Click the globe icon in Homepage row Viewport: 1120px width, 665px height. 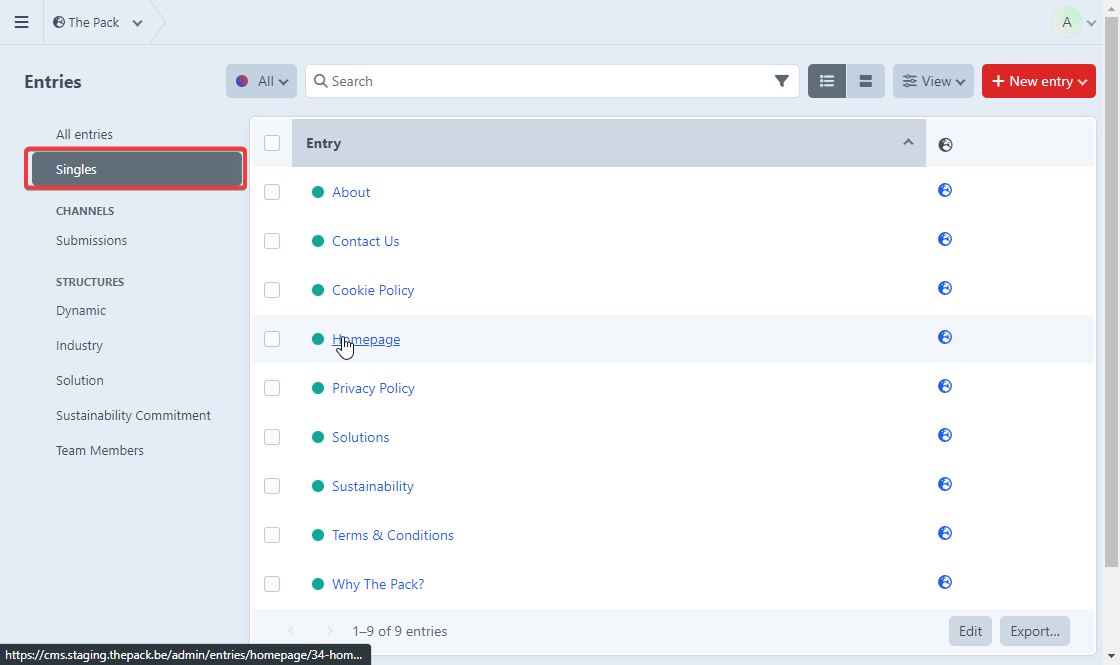[x=945, y=337]
